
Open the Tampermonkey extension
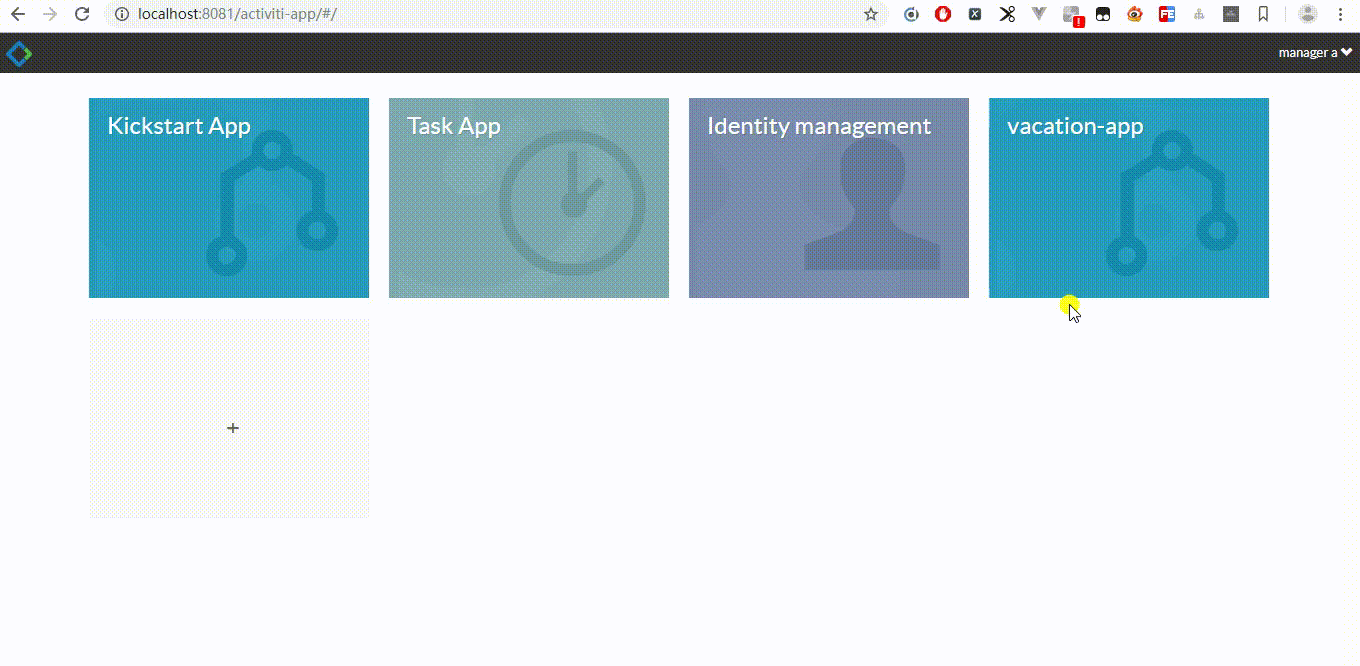(1103, 14)
